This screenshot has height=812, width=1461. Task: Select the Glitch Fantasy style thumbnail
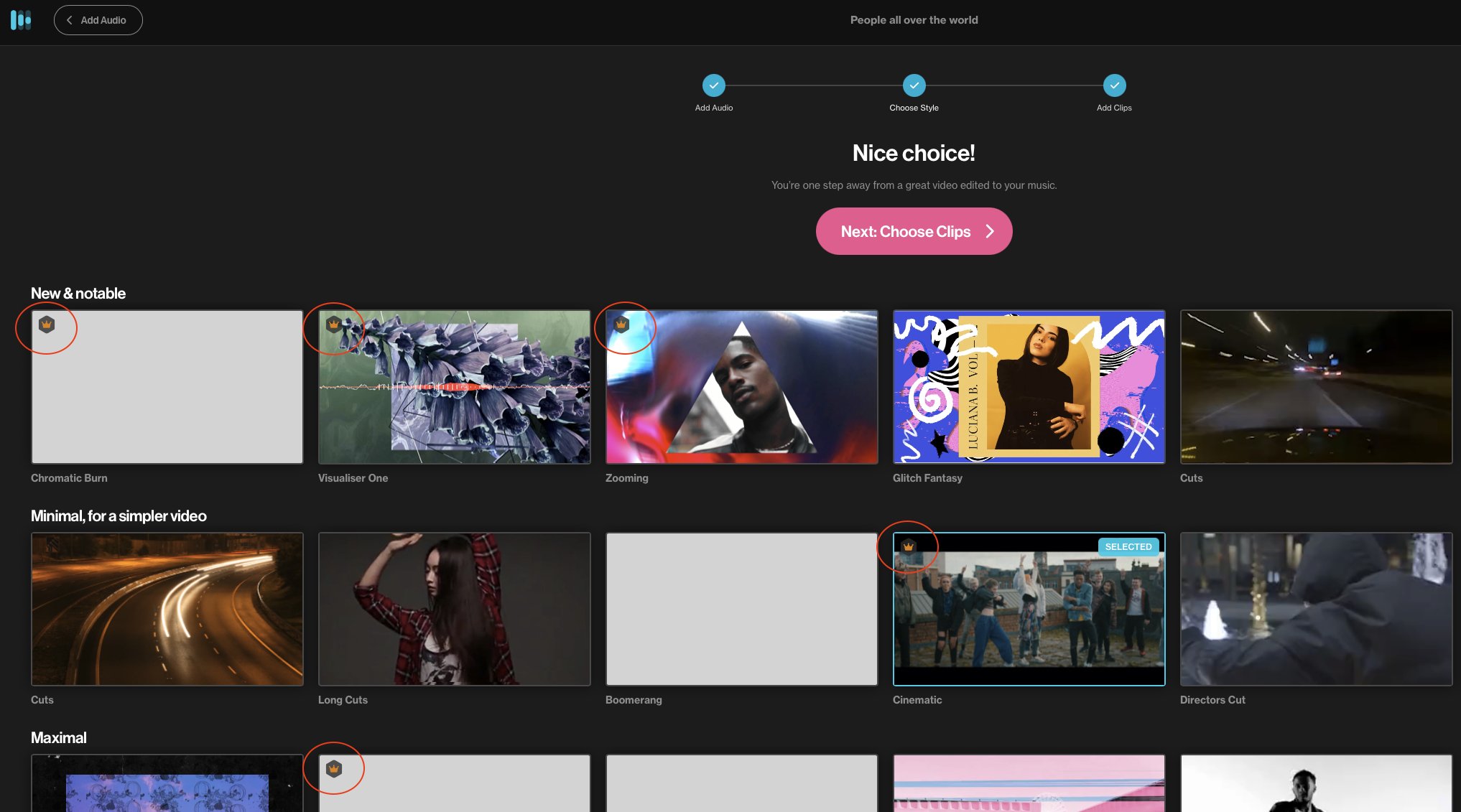(x=1029, y=387)
